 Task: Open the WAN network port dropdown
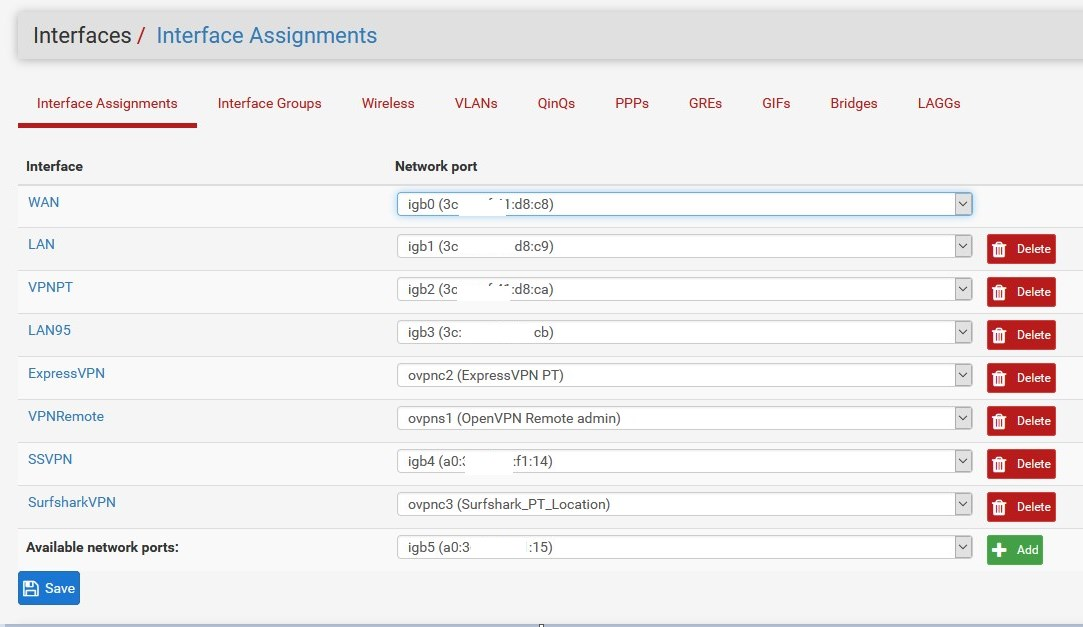coord(684,204)
